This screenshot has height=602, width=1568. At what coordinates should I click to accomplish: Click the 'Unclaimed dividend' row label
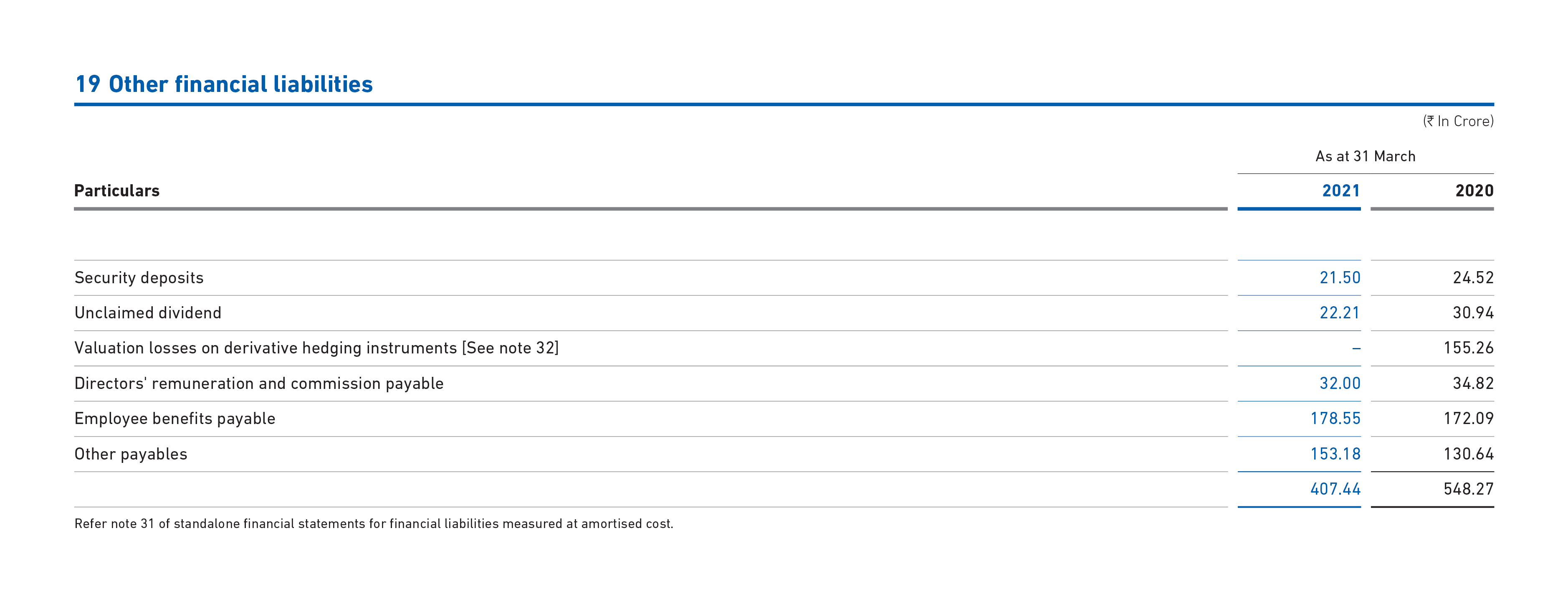(x=148, y=312)
